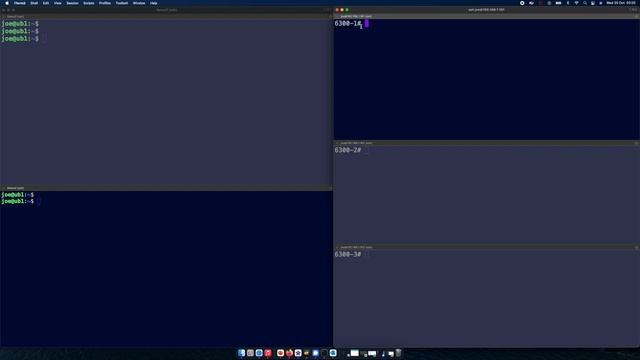This screenshot has width=640, height=360.
Task: Open the Profiles menu
Action: (105, 3)
